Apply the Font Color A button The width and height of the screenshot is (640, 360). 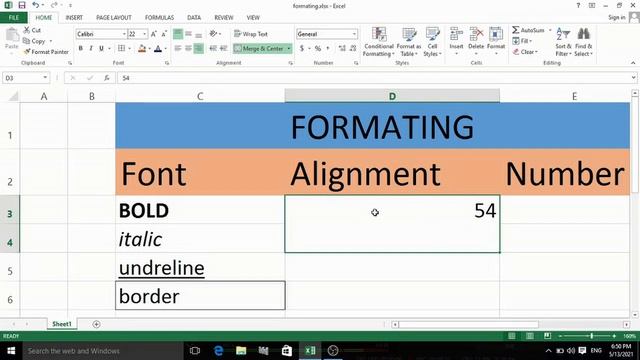158,49
